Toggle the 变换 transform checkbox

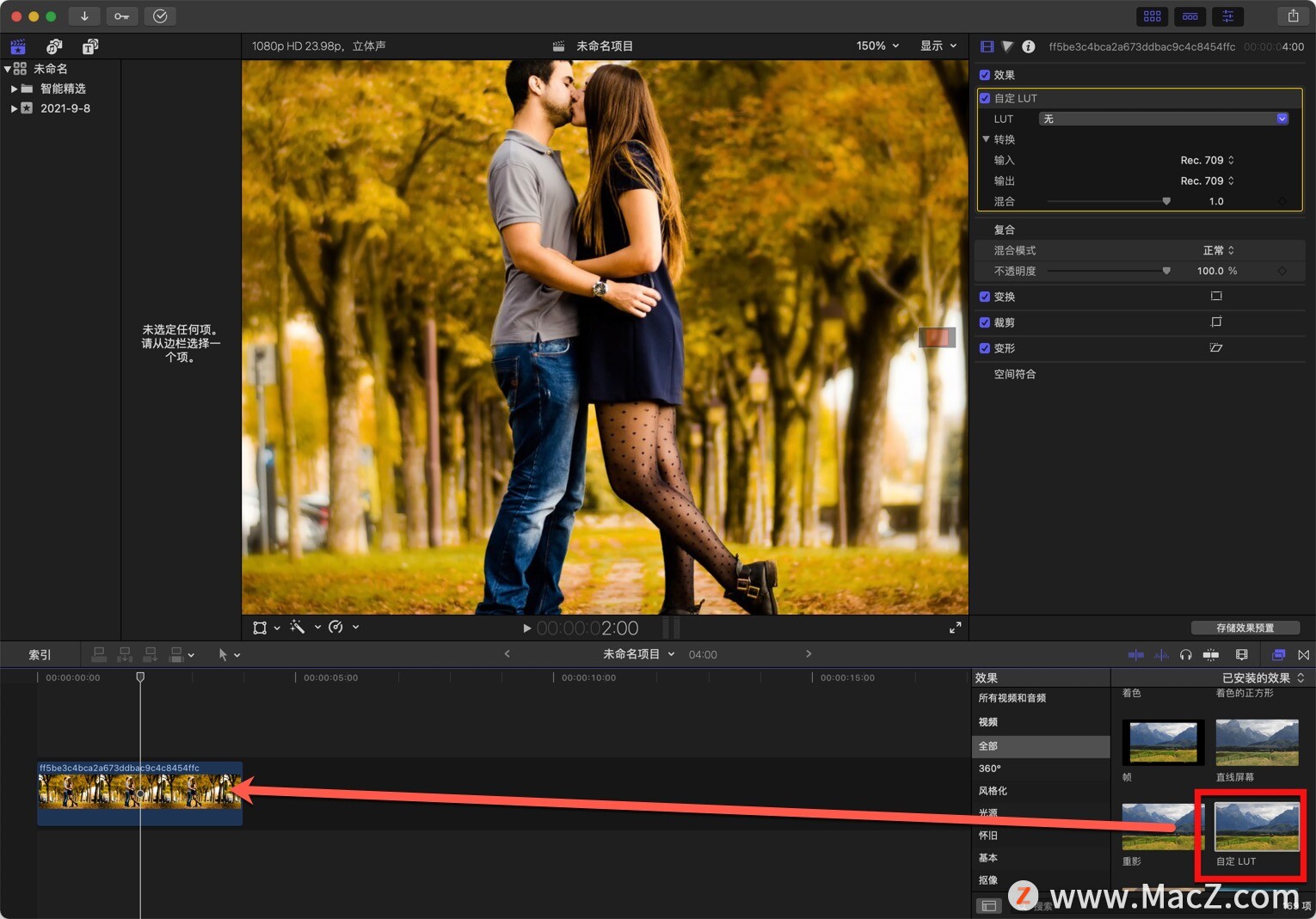[985, 297]
